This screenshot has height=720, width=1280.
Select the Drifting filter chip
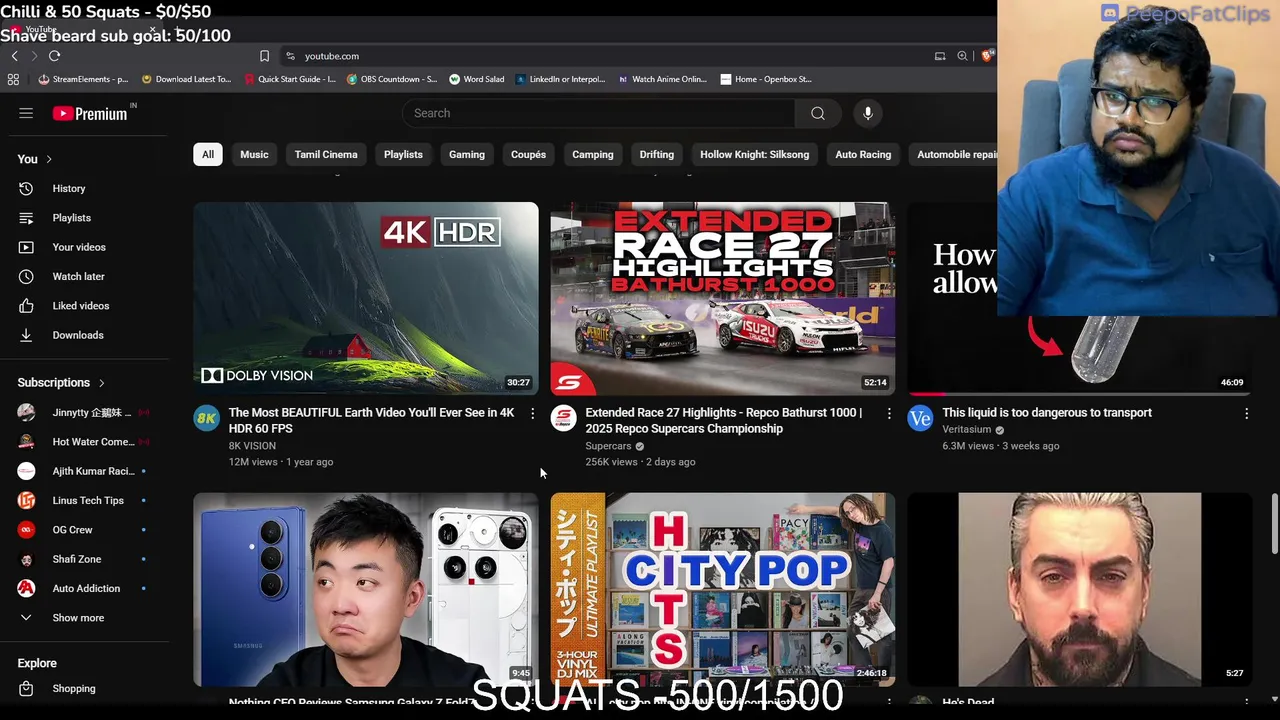point(657,154)
